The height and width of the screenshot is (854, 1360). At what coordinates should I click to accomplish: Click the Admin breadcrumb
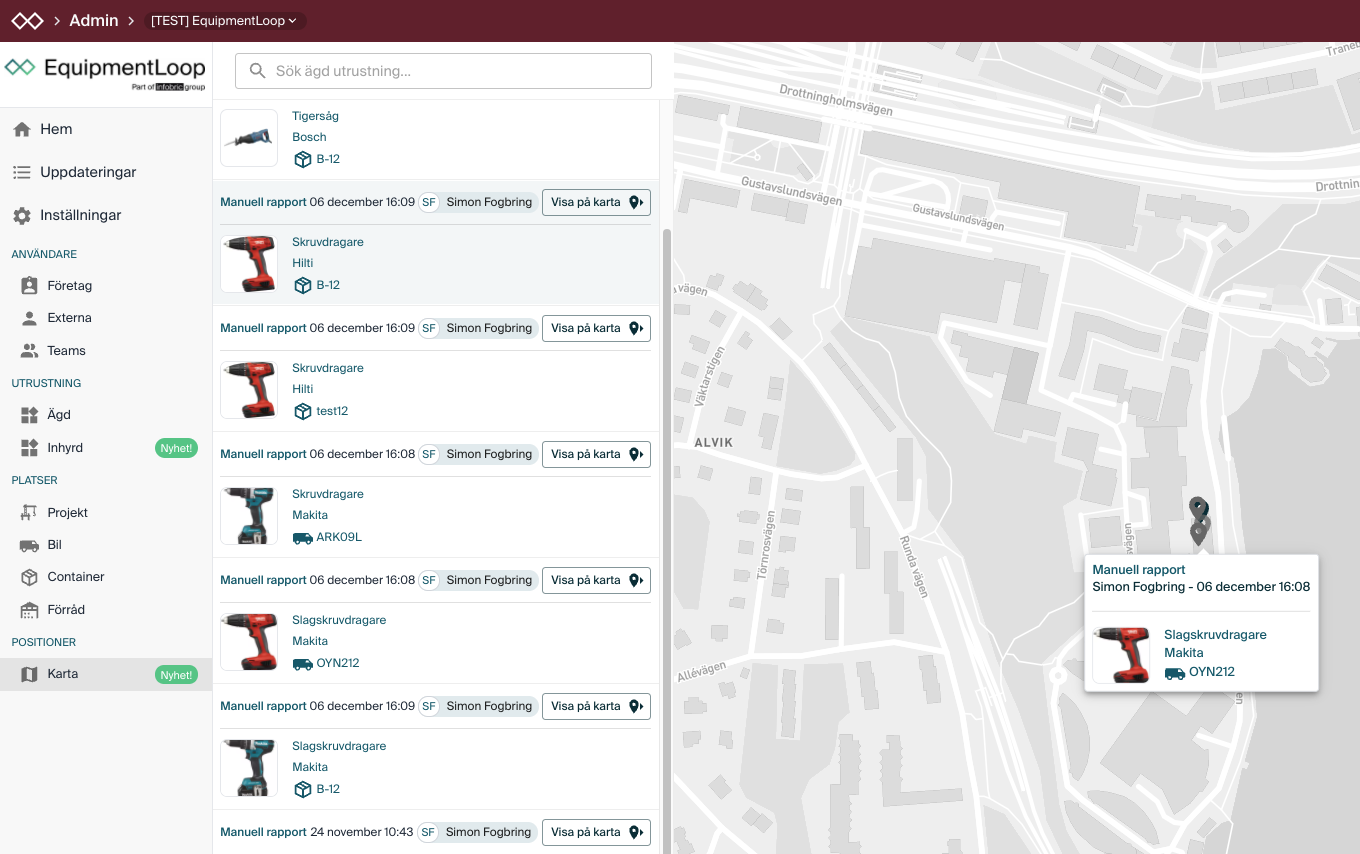94,20
